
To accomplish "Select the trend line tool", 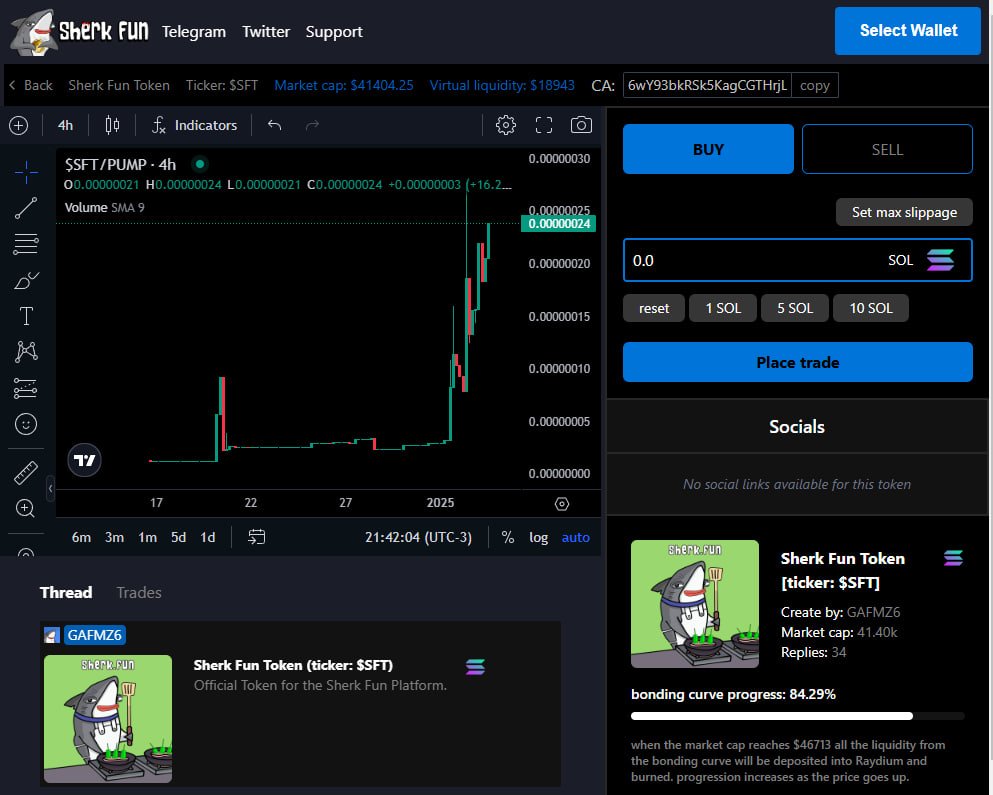I will pyautogui.click(x=26, y=208).
